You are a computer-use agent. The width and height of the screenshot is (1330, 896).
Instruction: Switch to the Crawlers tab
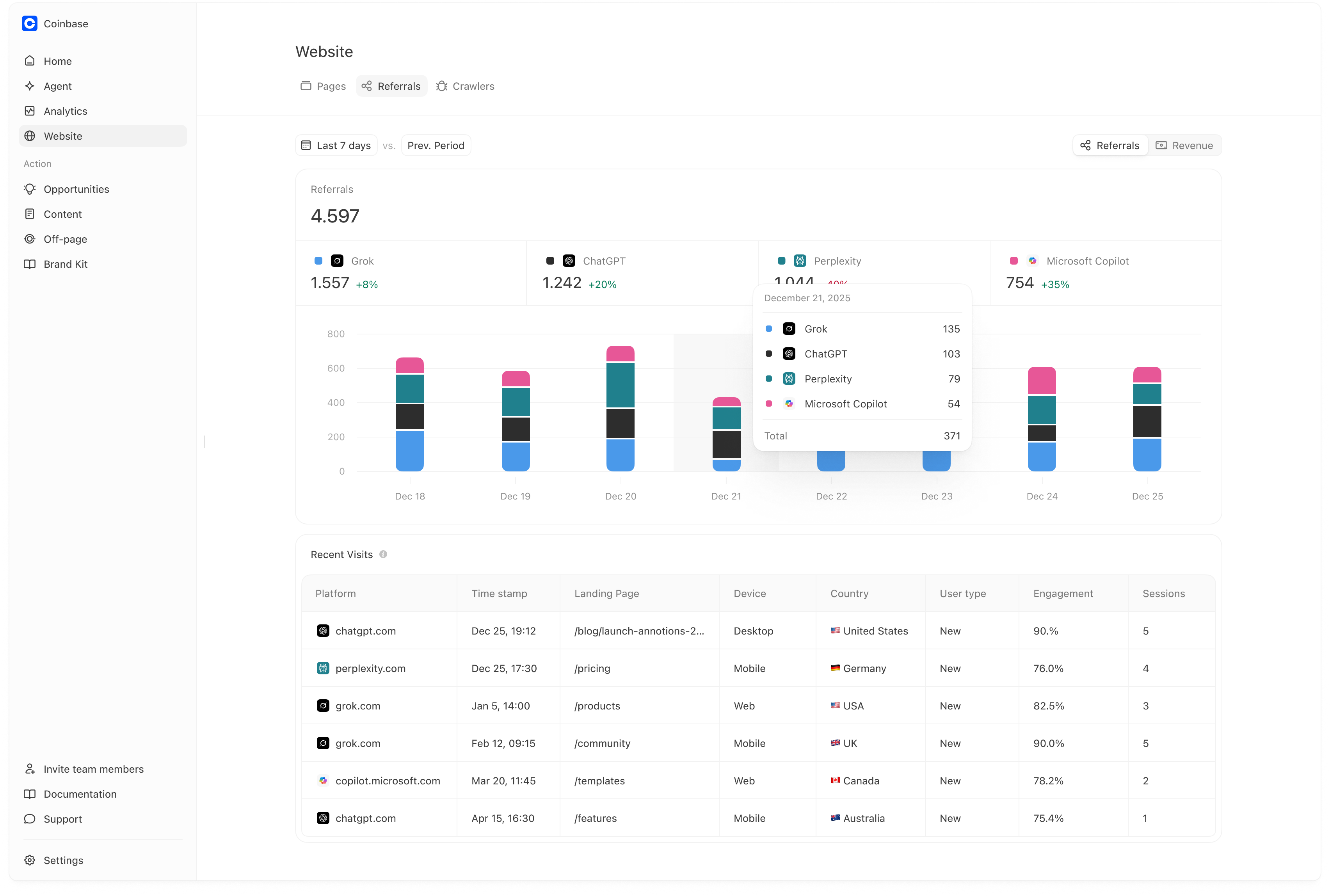tap(466, 86)
